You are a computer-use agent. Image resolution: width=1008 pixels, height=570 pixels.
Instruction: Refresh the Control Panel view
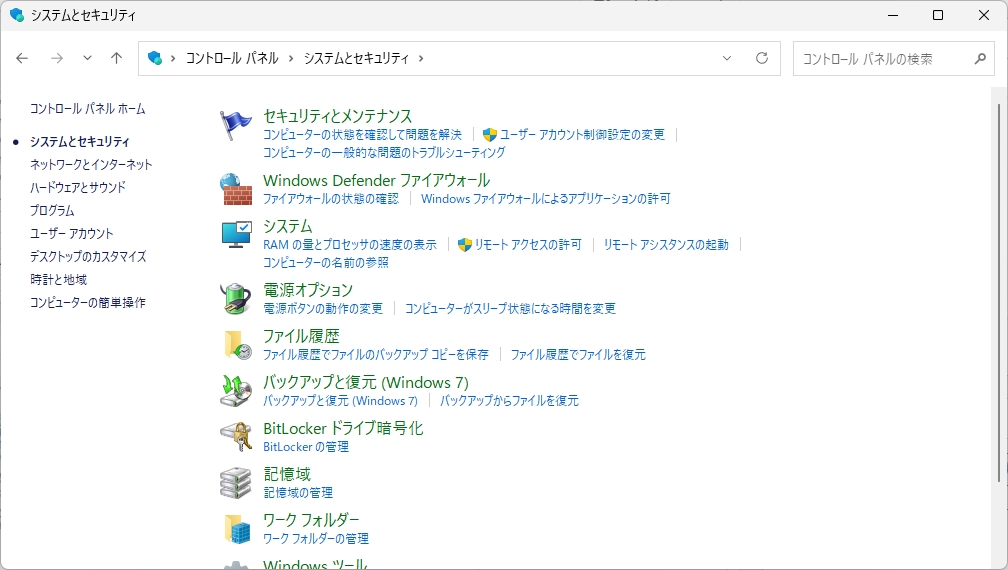pyautogui.click(x=762, y=58)
